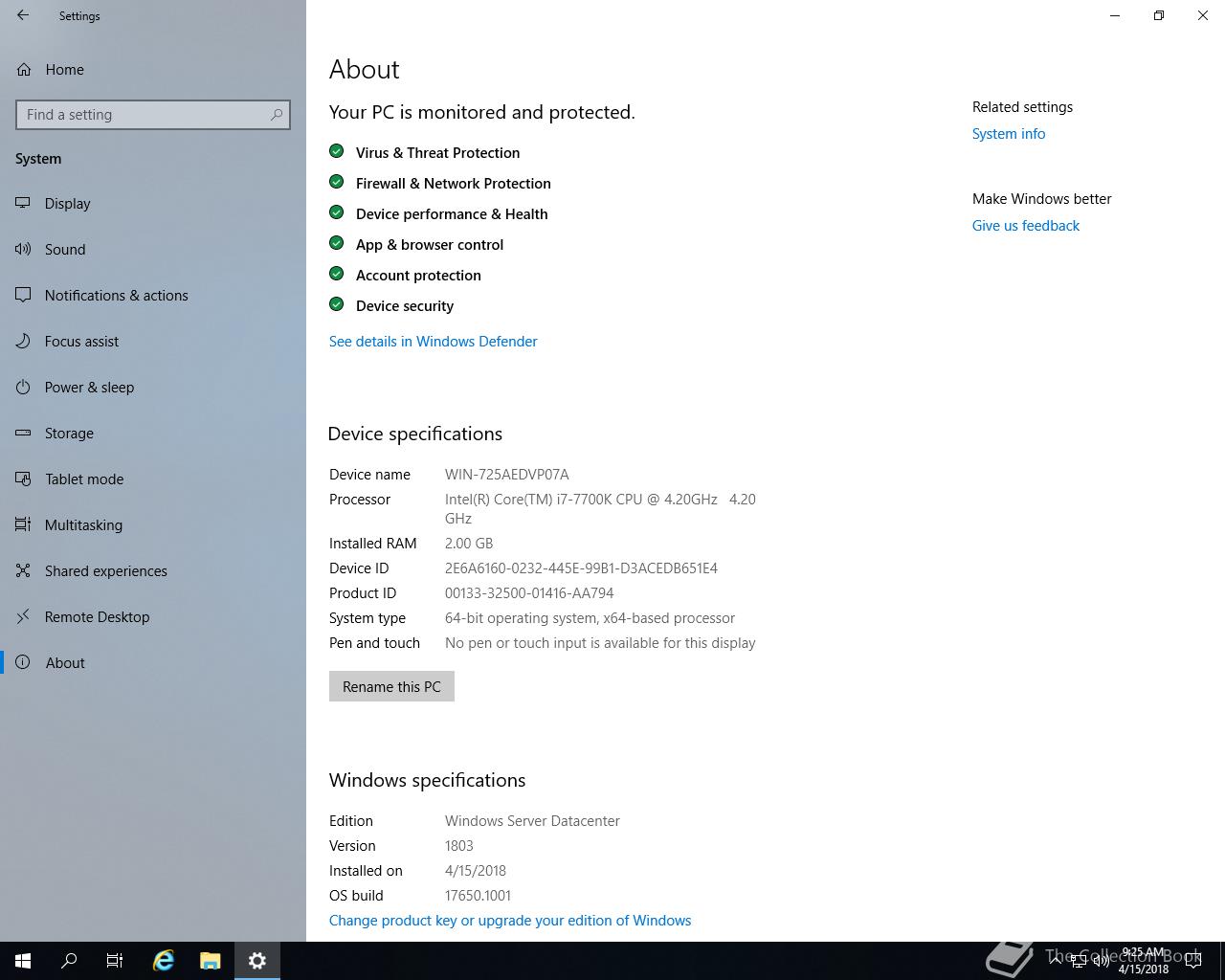Image resolution: width=1225 pixels, height=980 pixels.
Task: Open Remote Desktop settings
Action: [x=153, y=616]
